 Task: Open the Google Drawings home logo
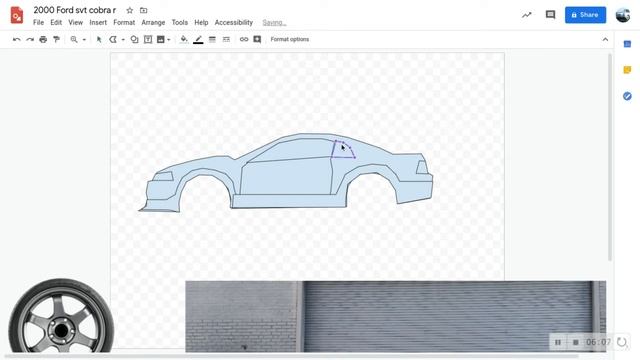17,15
